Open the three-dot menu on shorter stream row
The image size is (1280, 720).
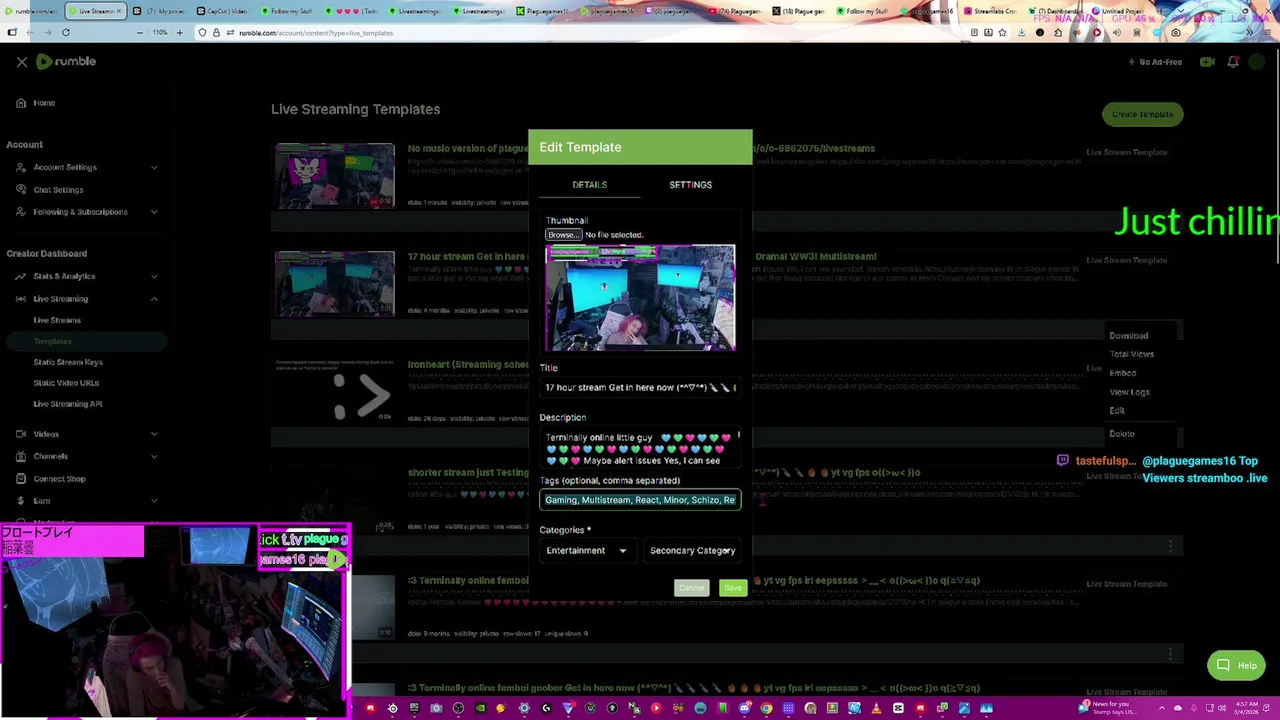1170,546
